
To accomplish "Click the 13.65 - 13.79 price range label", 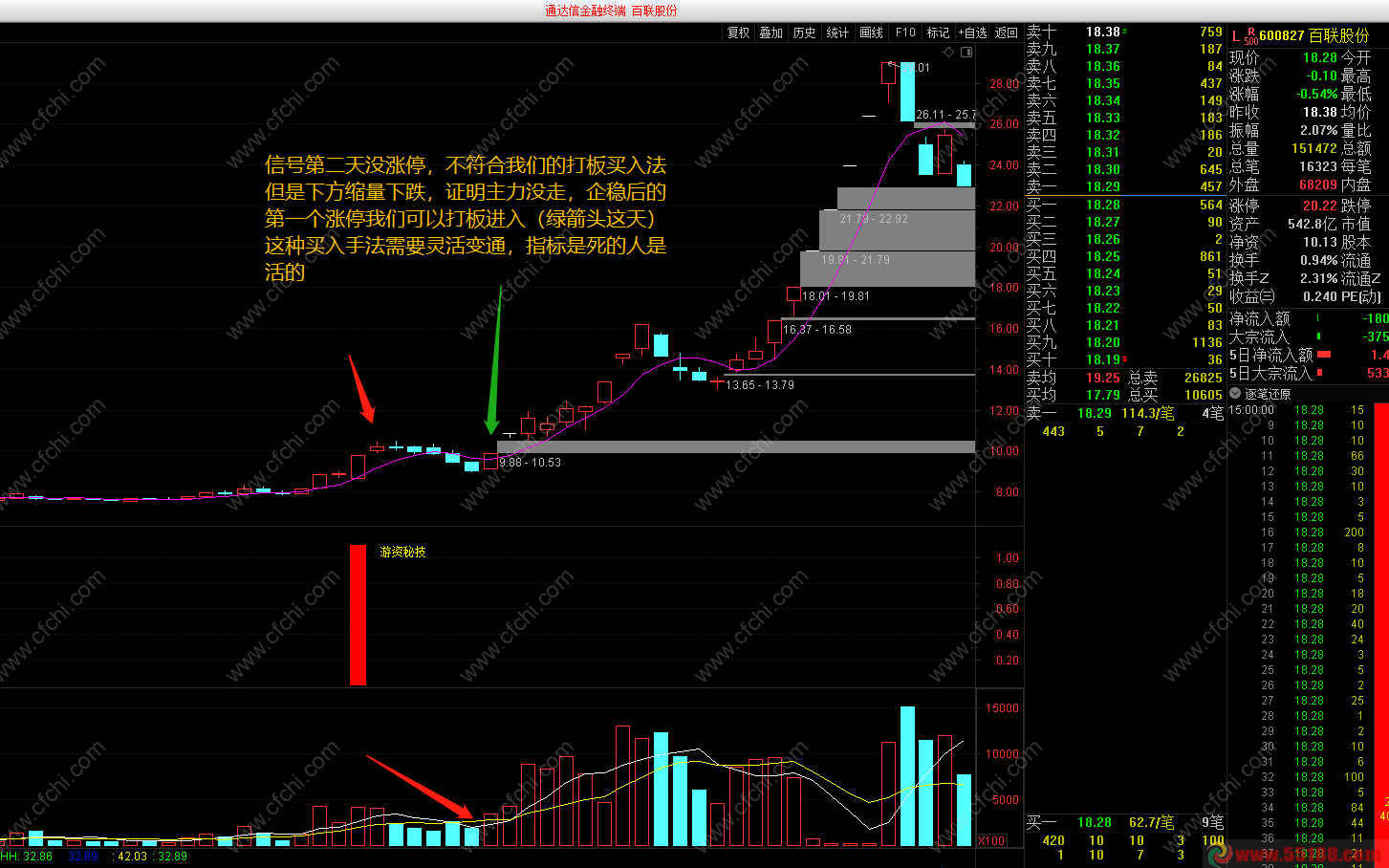I will [760, 385].
